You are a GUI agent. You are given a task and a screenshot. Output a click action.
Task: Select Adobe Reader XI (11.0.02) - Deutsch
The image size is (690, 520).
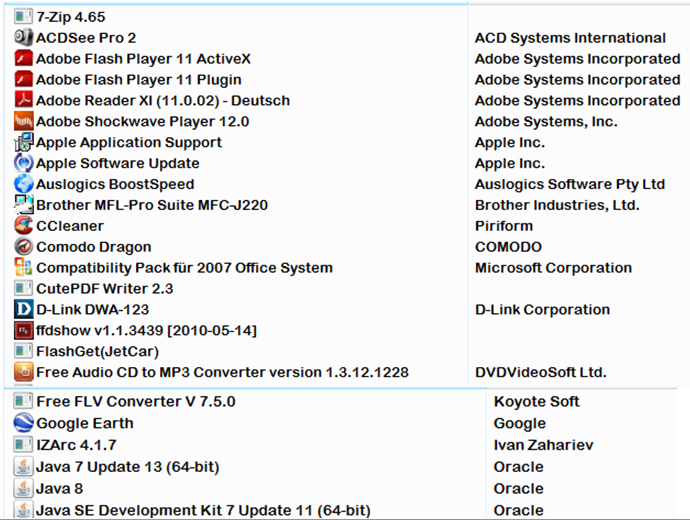pyautogui.click(x=163, y=101)
